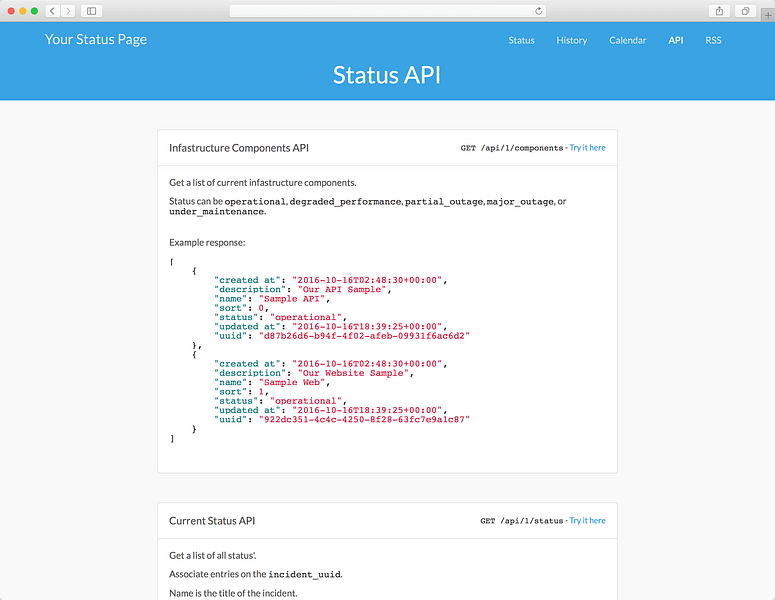Add a new tab with plus button
775x600 pixels.
coord(768,15)
